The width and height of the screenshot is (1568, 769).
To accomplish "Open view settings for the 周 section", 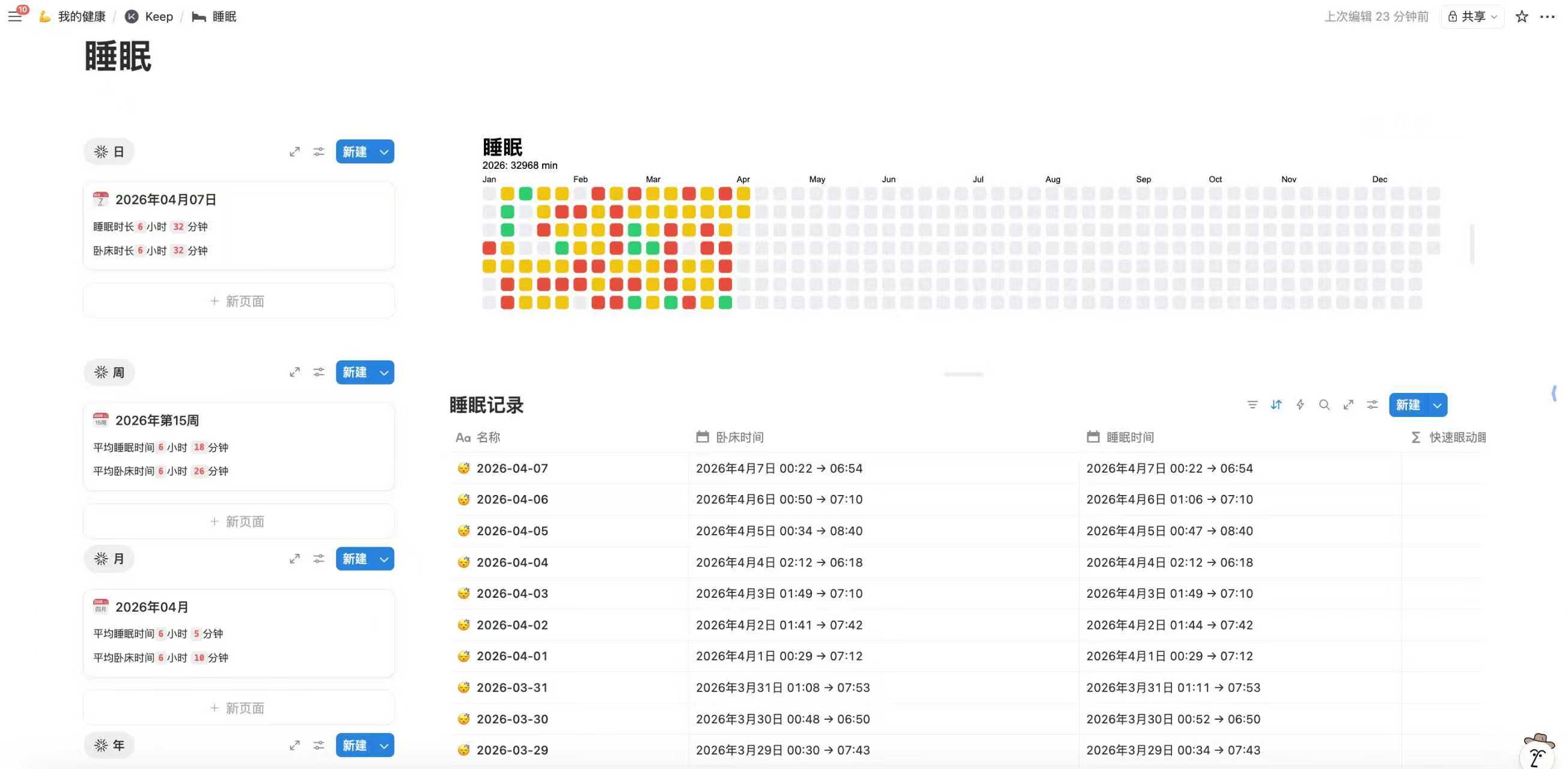I will 319,372.
